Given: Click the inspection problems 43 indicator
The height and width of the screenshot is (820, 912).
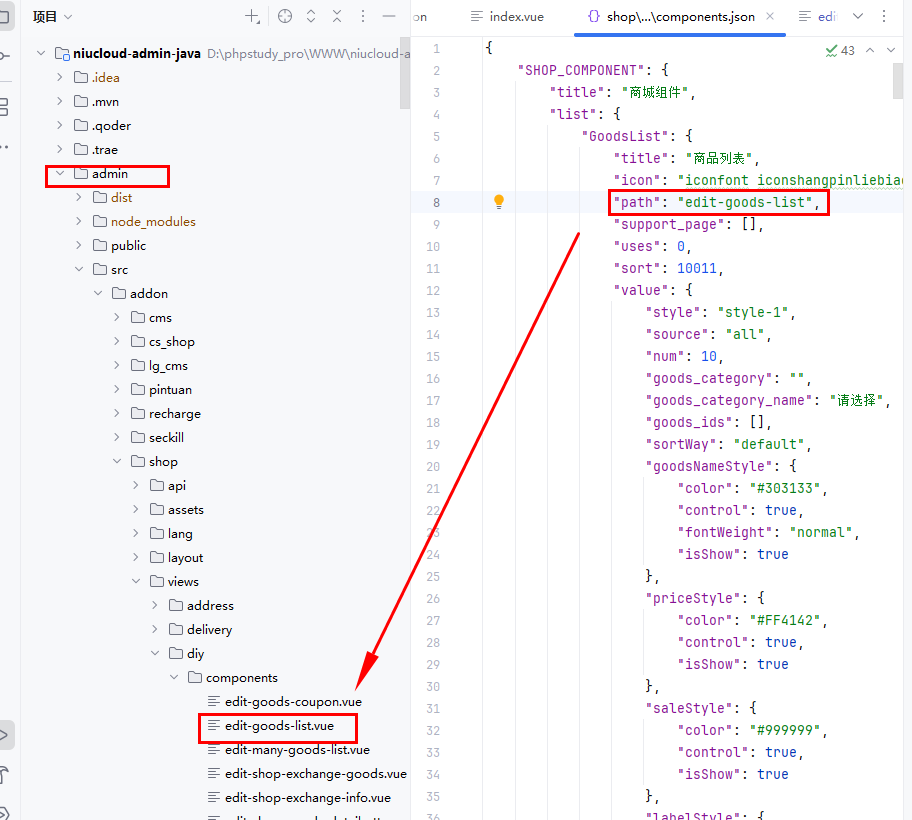Looking at the screenshot, I should [840, 50].
